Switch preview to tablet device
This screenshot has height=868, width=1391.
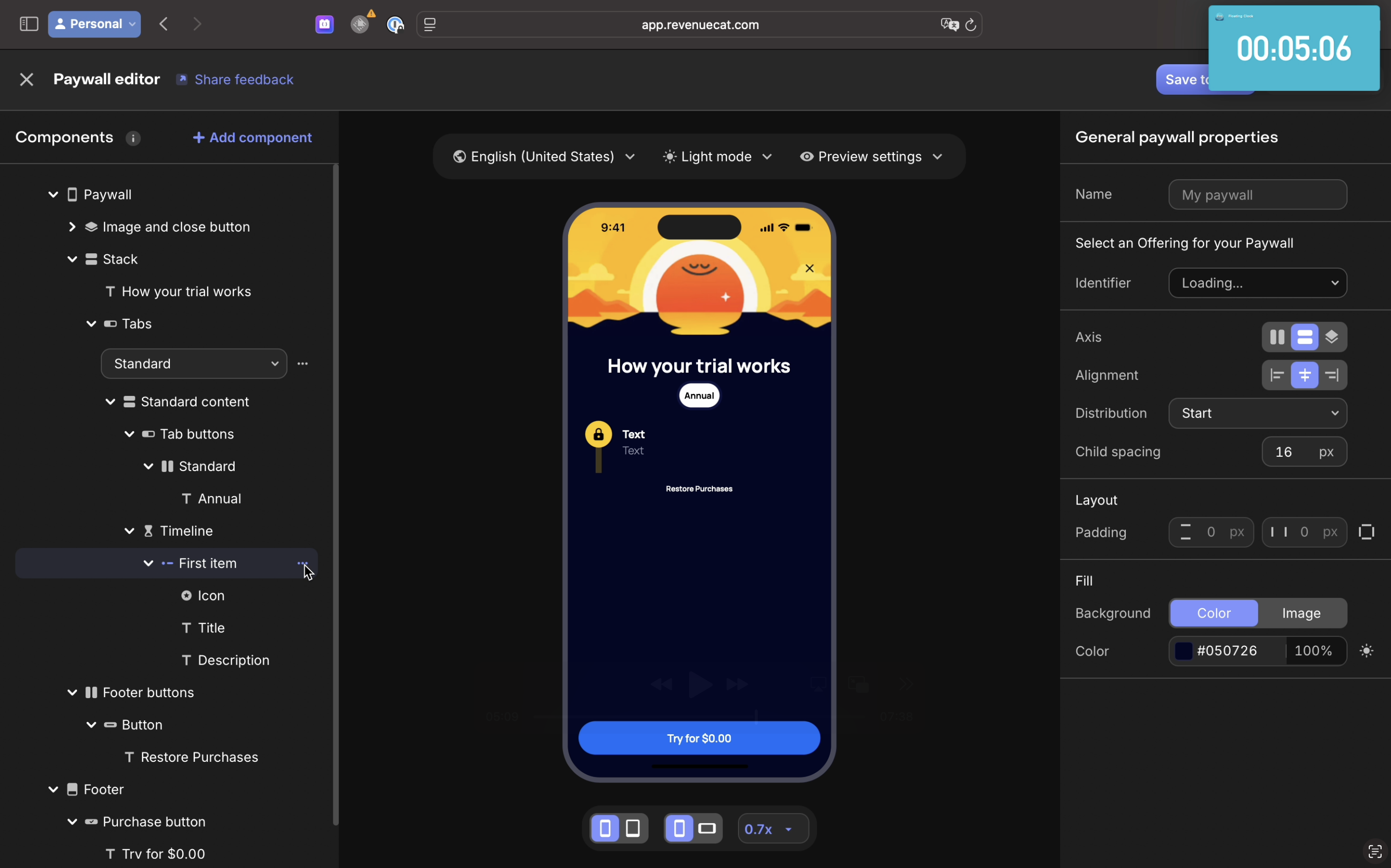click(633, 829)
